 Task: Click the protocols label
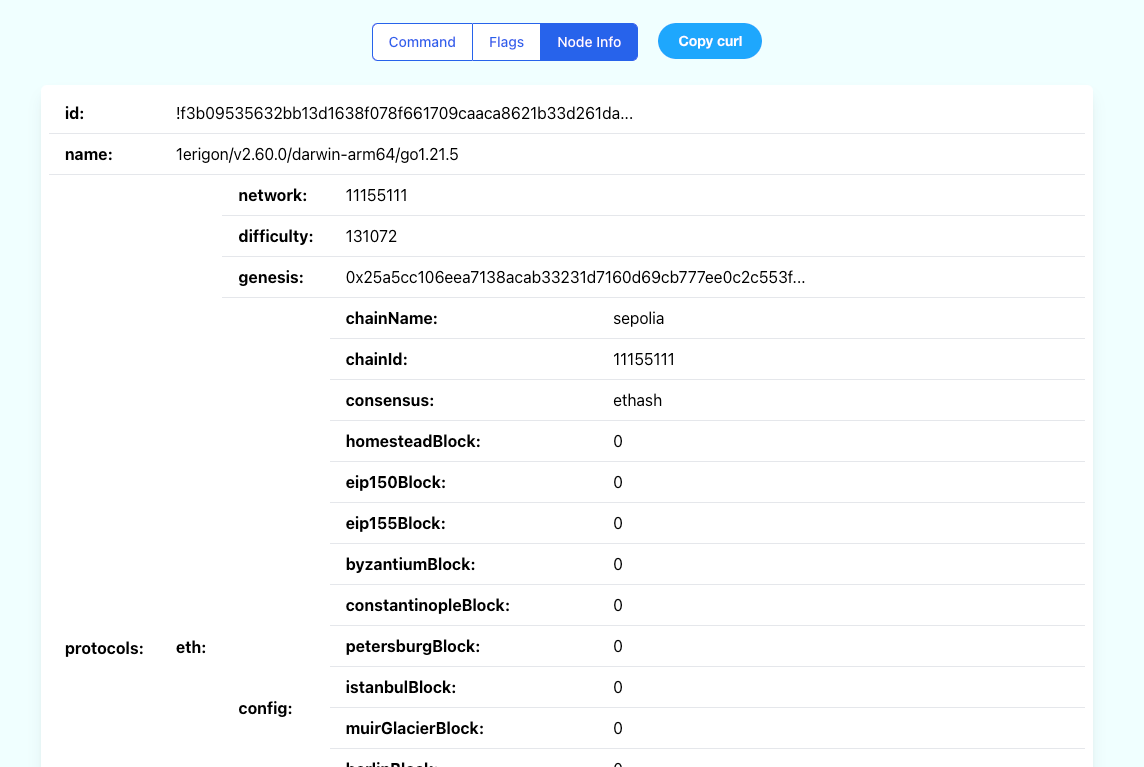pyautogui.click(x=104, y=648)
